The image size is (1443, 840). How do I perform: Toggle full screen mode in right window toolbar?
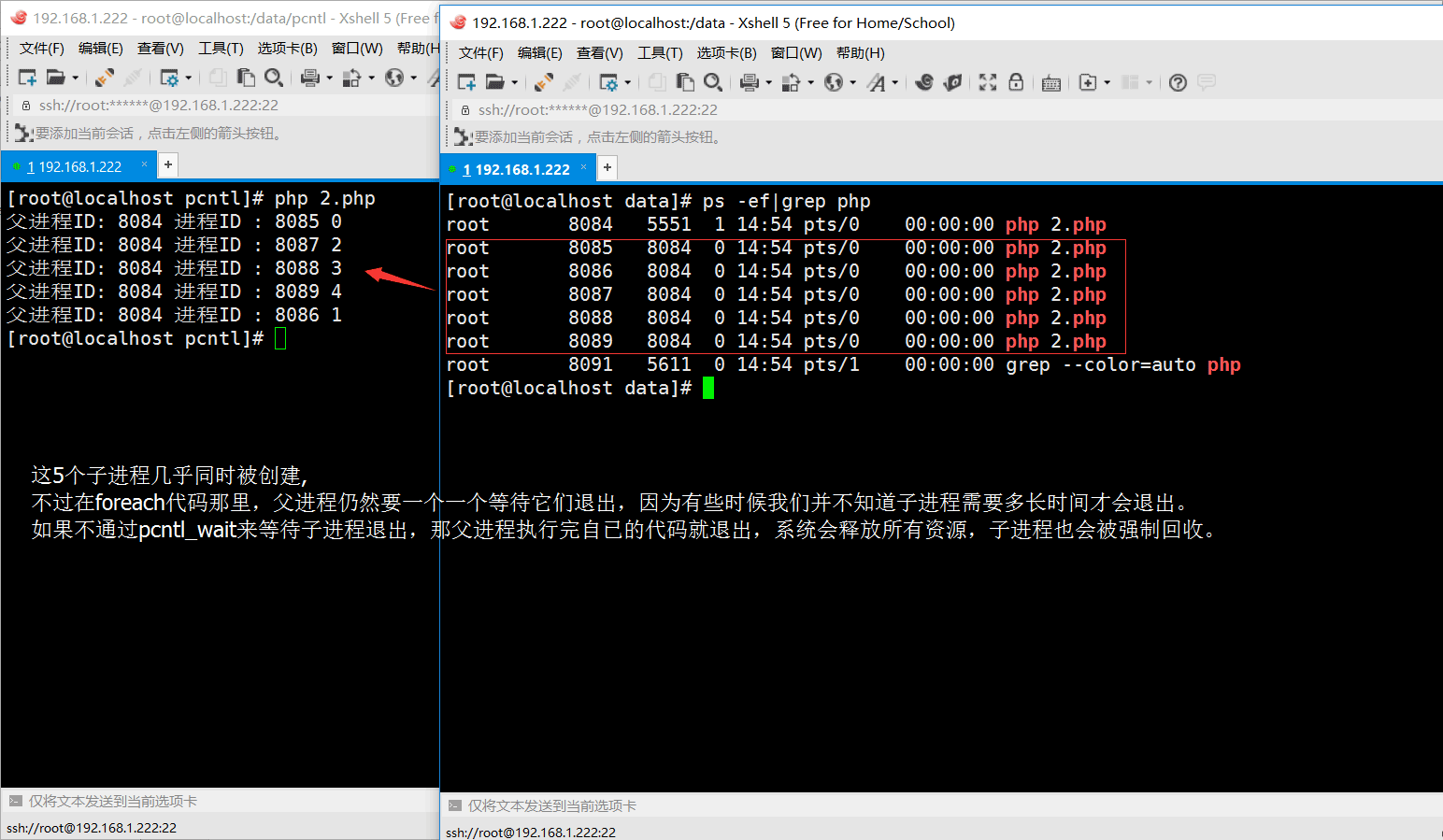click(x=988, y=83)
